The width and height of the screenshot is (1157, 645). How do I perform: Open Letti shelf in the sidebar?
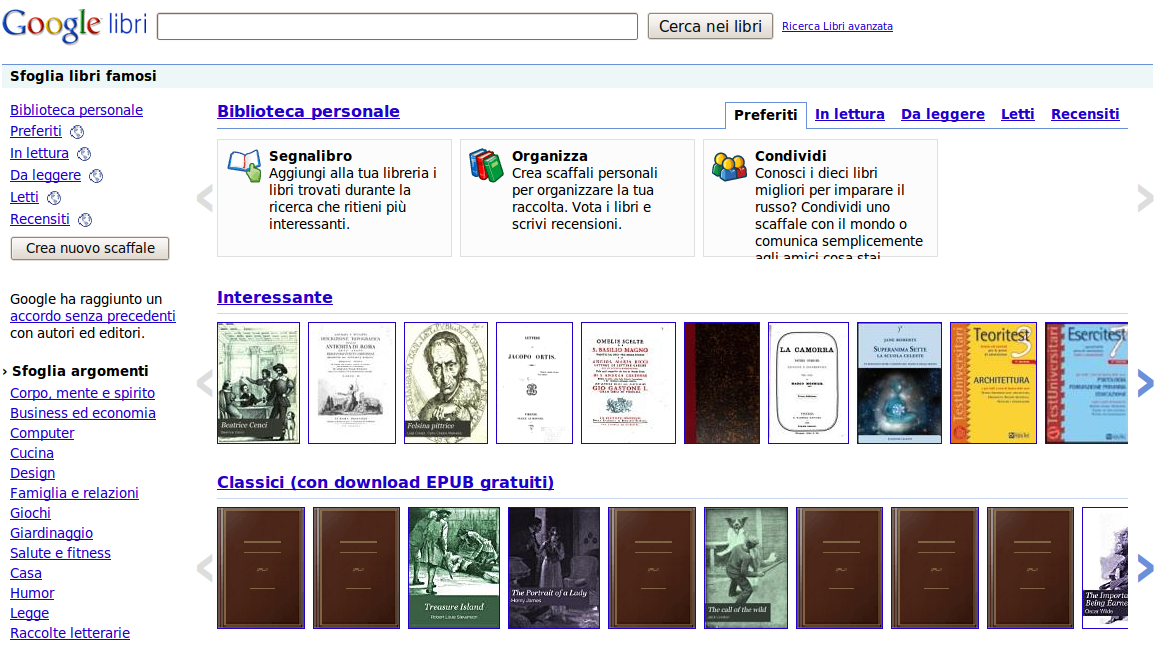point(24,197)
